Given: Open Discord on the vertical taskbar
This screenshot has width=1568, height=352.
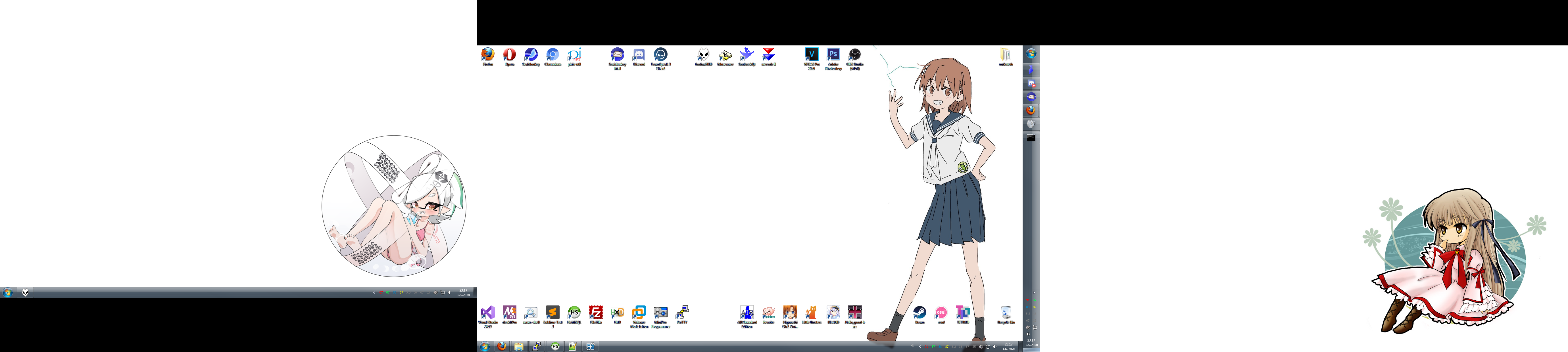Looking at the screenshot, I should click(x=1031, y=83).
